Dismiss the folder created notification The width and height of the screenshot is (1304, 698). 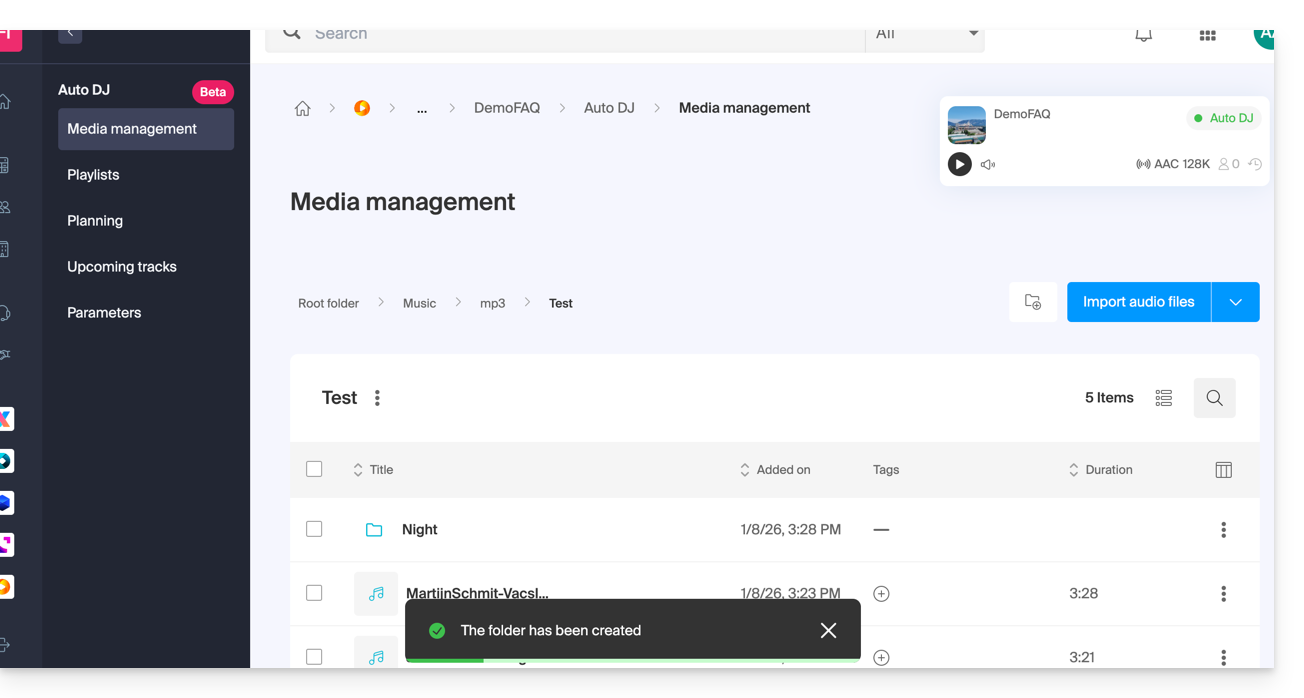[x=828, y=630]
